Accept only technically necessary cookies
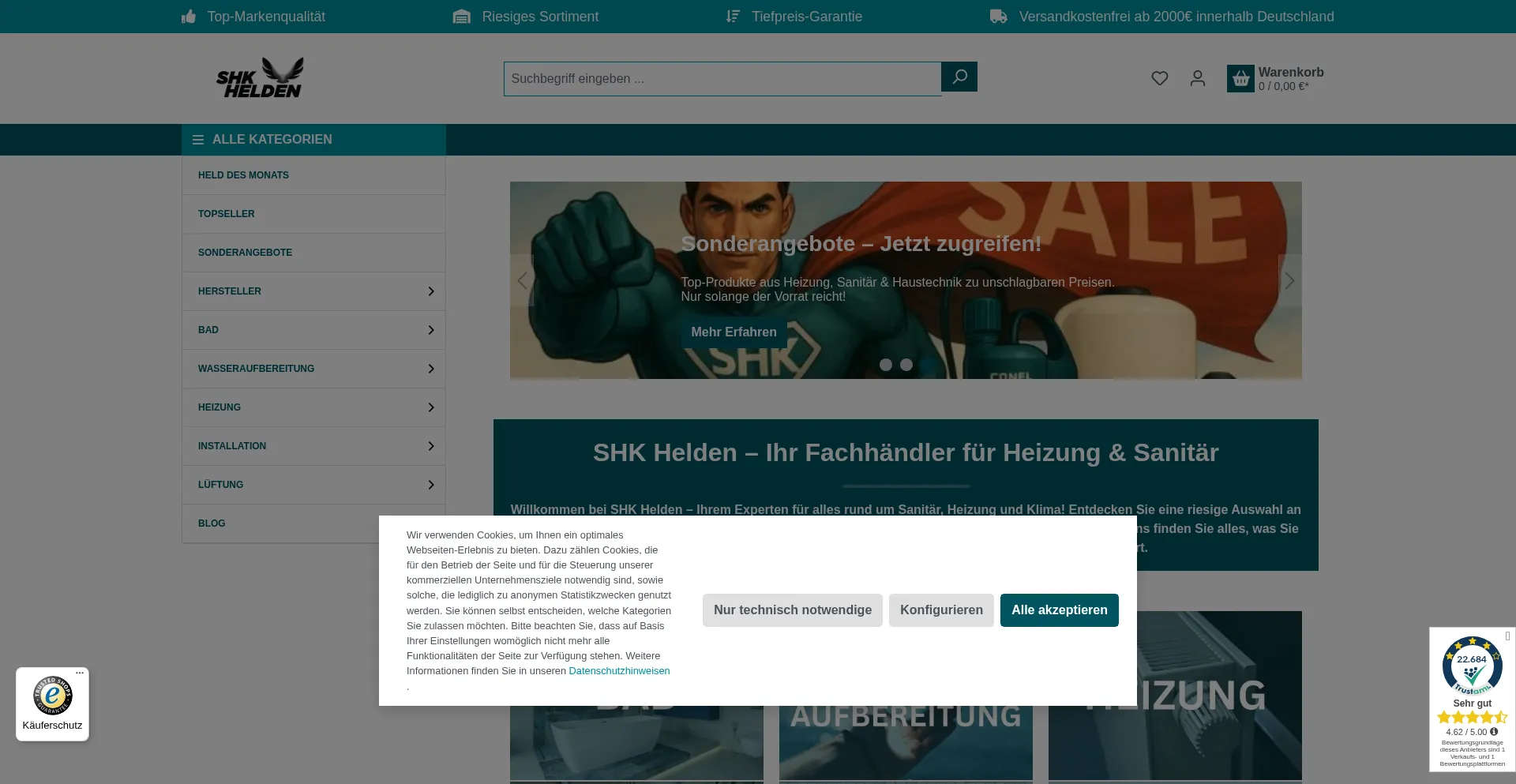Viewport: 1516px width, 784px height. point(793,610)
